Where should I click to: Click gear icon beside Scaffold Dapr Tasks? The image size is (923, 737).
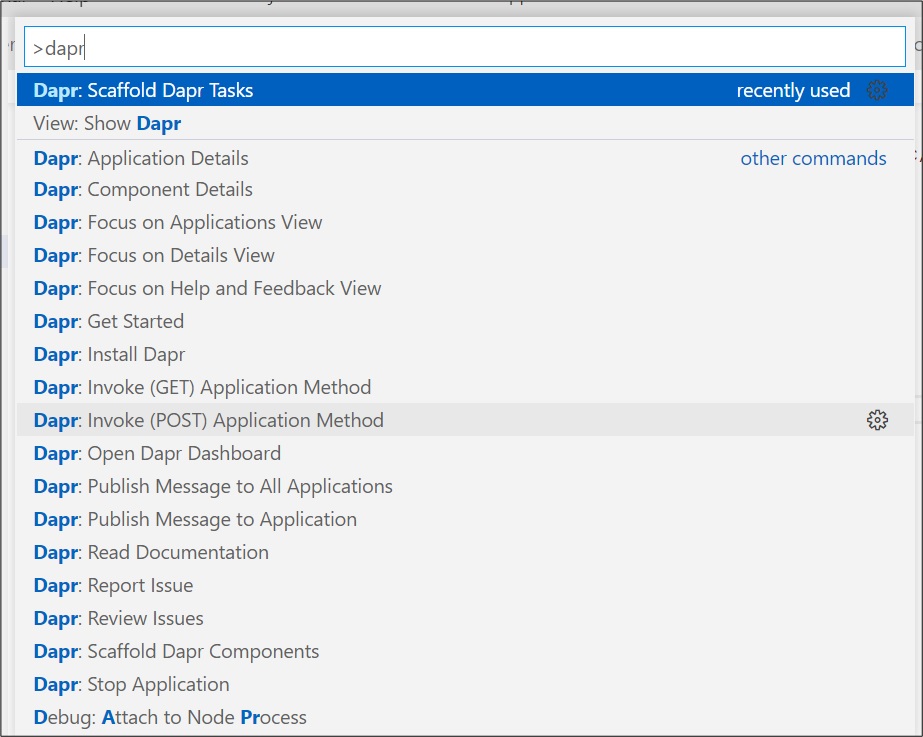pos(877,90)
